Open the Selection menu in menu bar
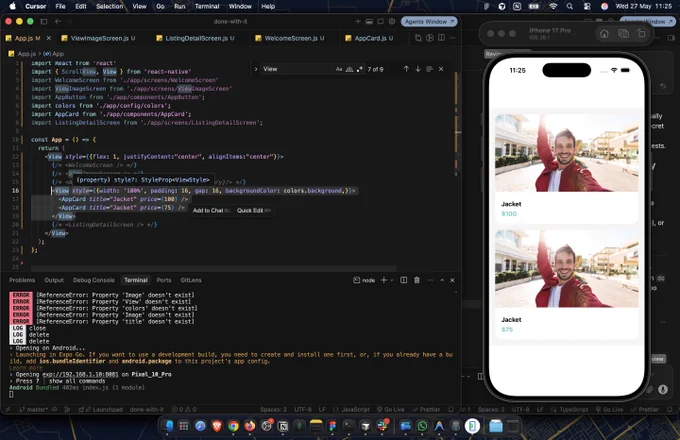This screenshot has width=680, height=440. coord(109,6)
